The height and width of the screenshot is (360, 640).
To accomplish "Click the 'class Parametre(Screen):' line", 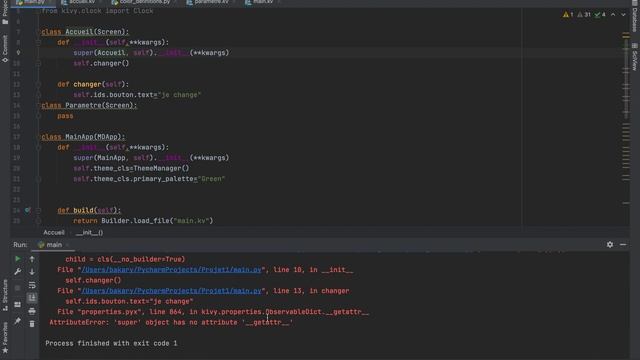I will coord(89,105).
